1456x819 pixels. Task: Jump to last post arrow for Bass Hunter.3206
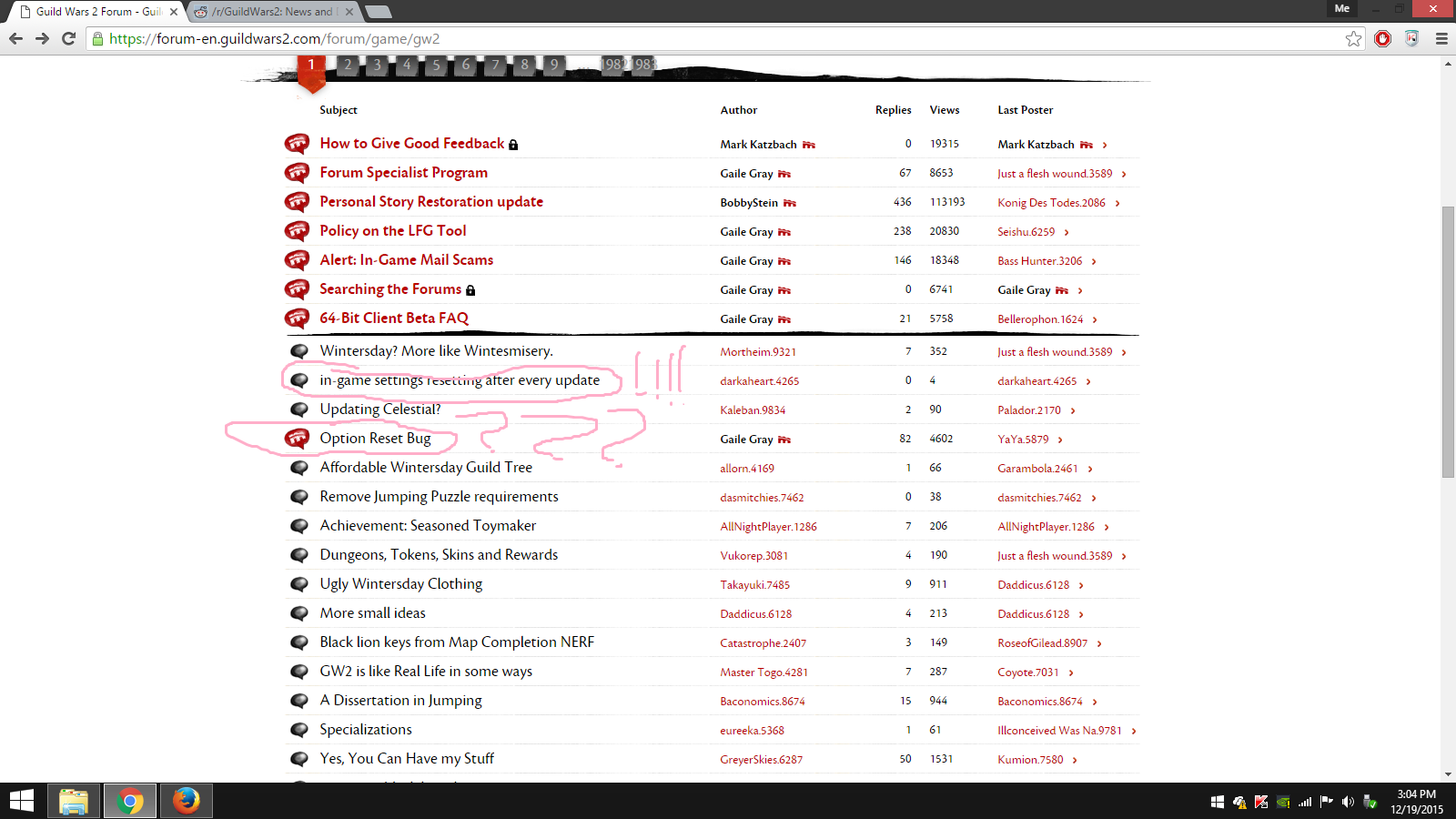[x=1094, y=261]
